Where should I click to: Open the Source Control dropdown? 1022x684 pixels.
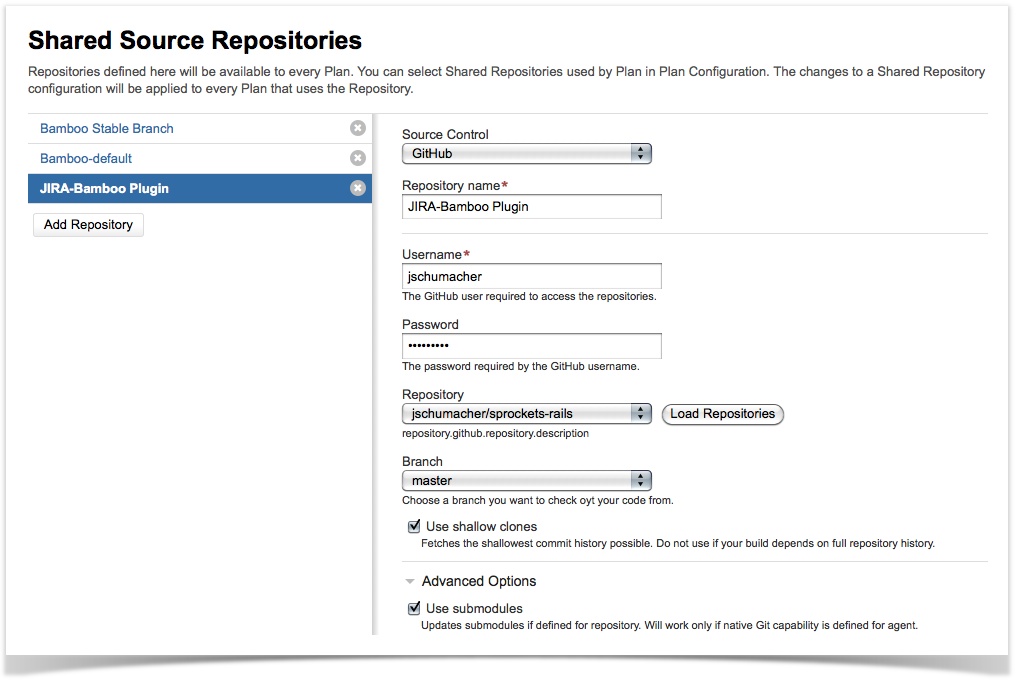tap(526, 154)
